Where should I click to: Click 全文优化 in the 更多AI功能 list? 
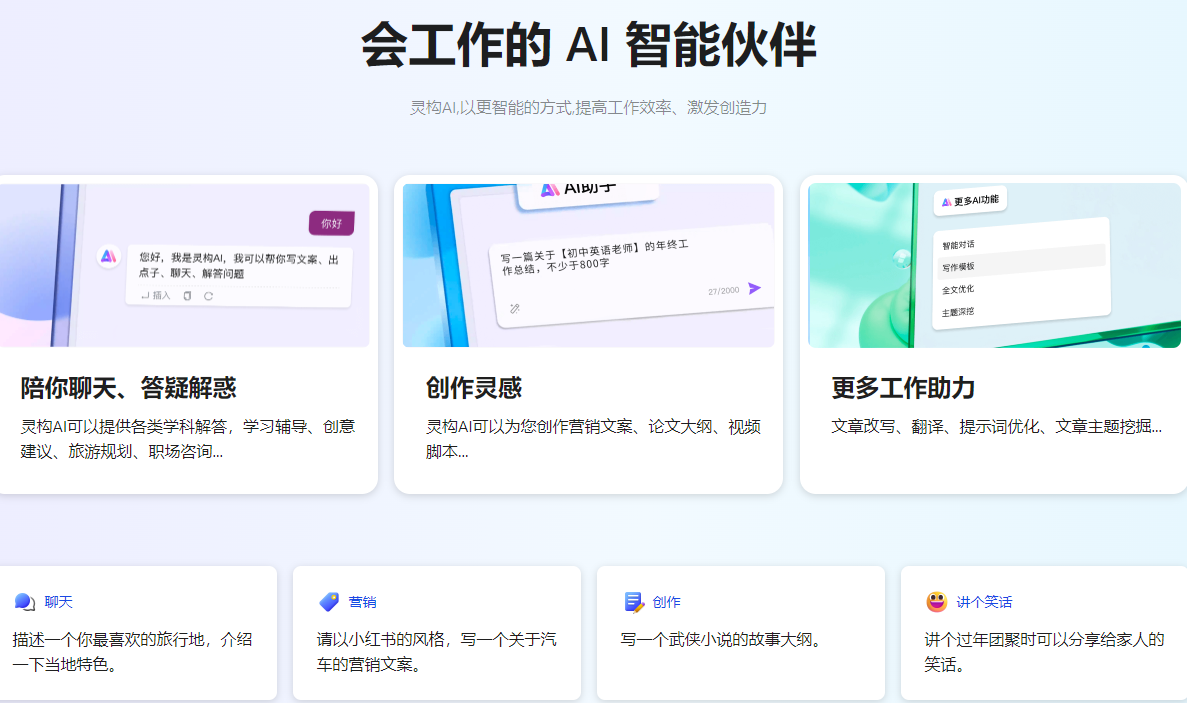click(x=958, y=289)
